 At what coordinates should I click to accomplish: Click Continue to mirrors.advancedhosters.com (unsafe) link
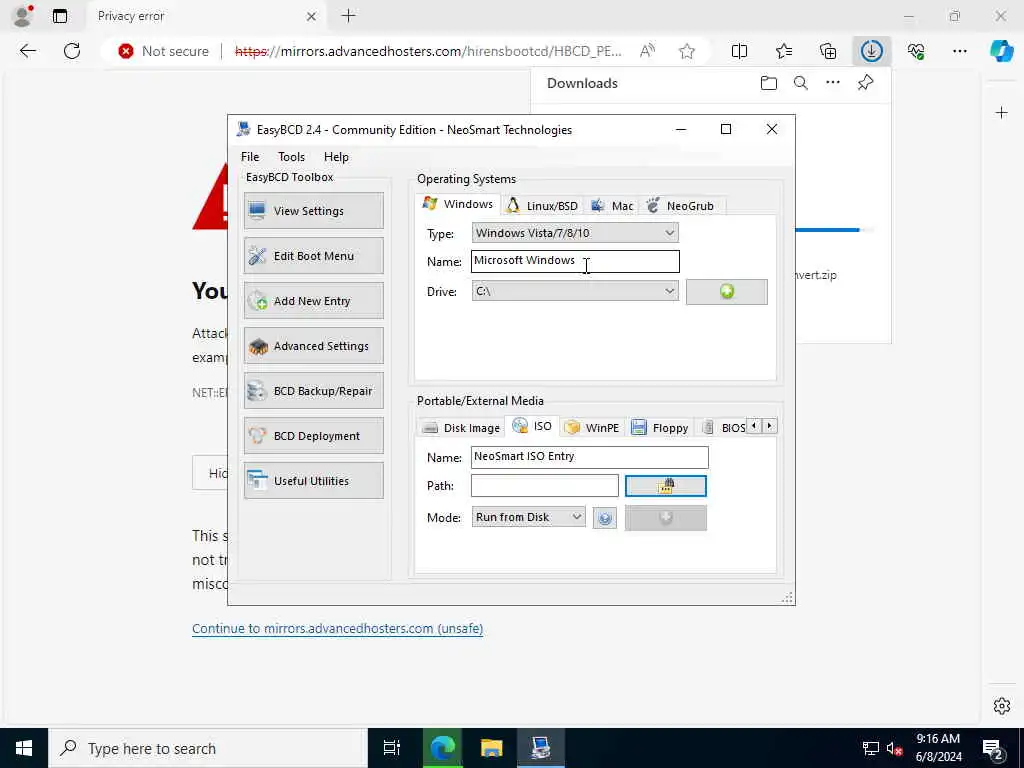(x=338, y=628)
